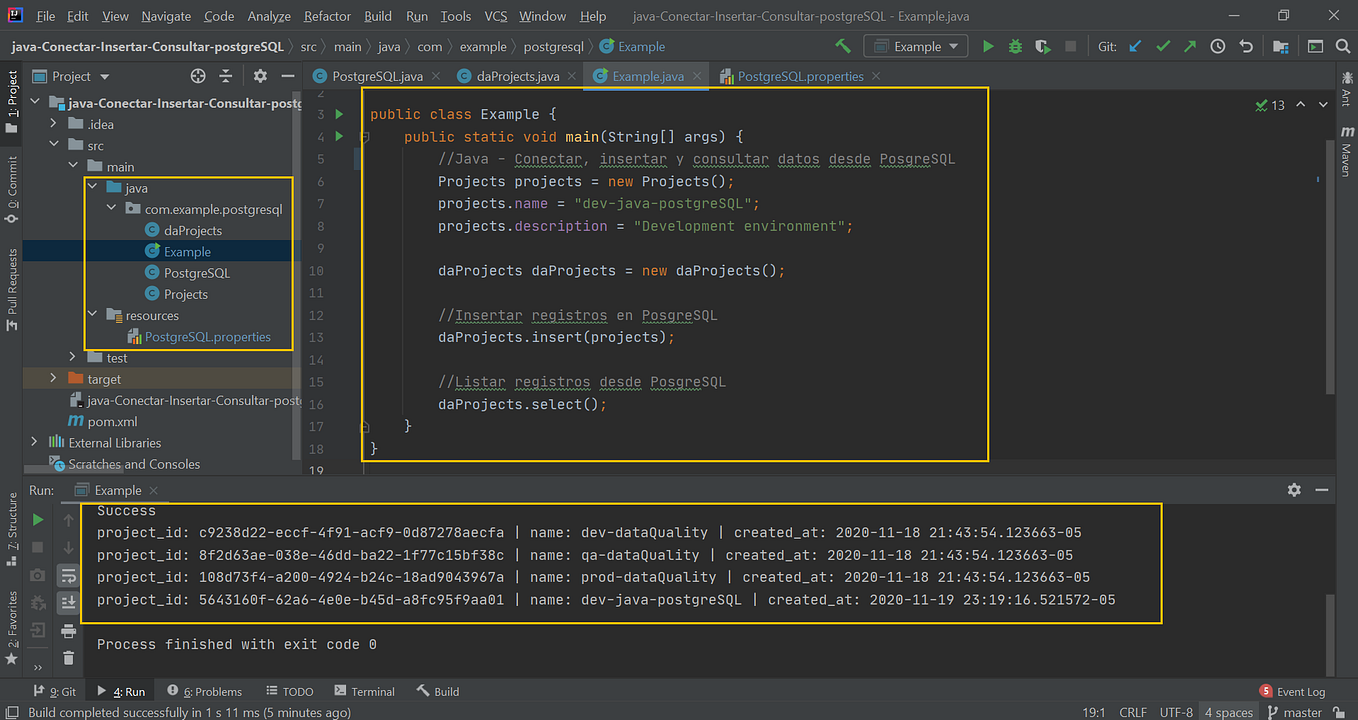This screenshot has width=1358, height=720.
Task: Click the master branch widget
Action: tap(1296, 711)
